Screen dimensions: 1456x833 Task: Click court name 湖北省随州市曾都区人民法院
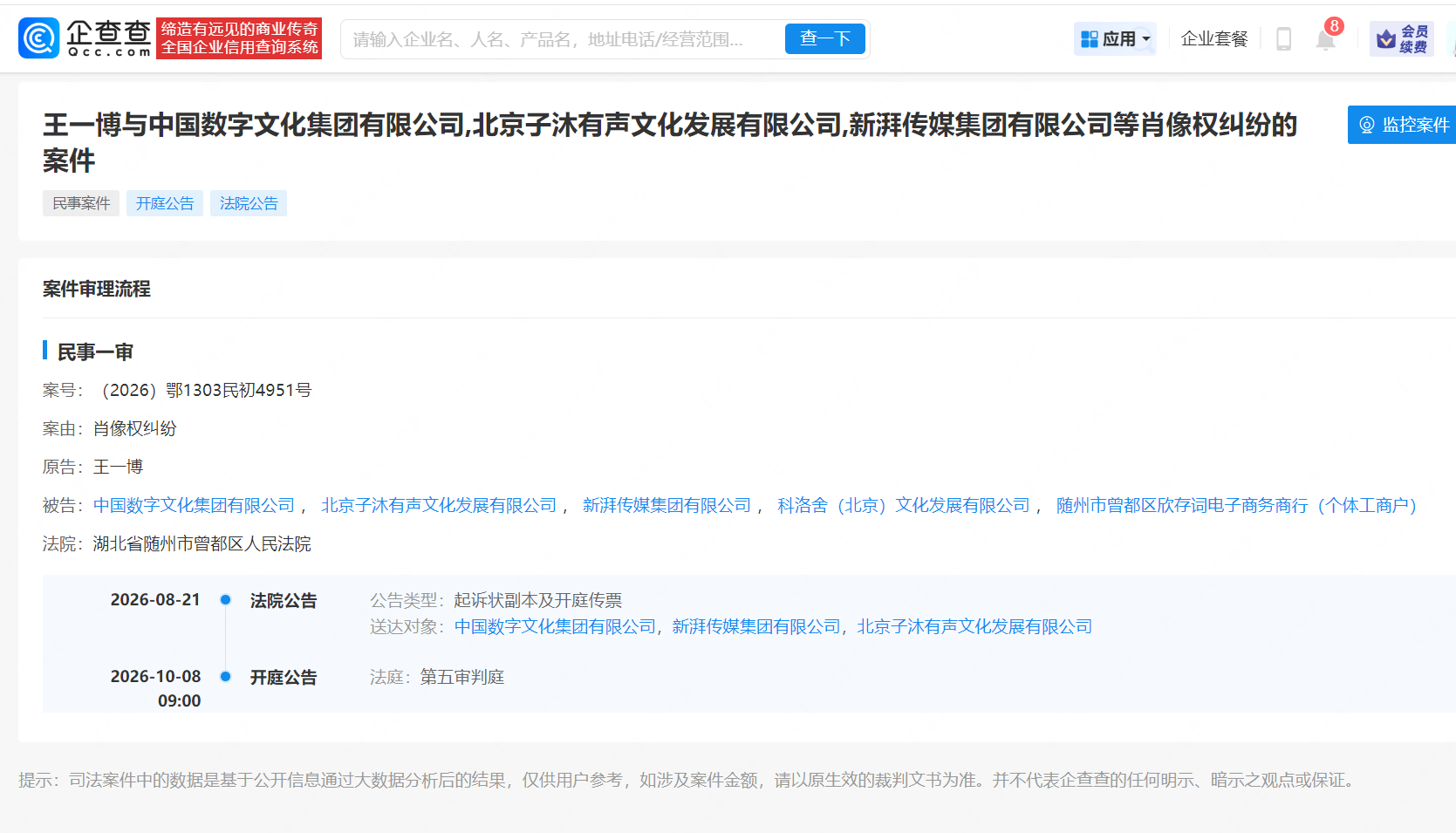pos(202,543)
